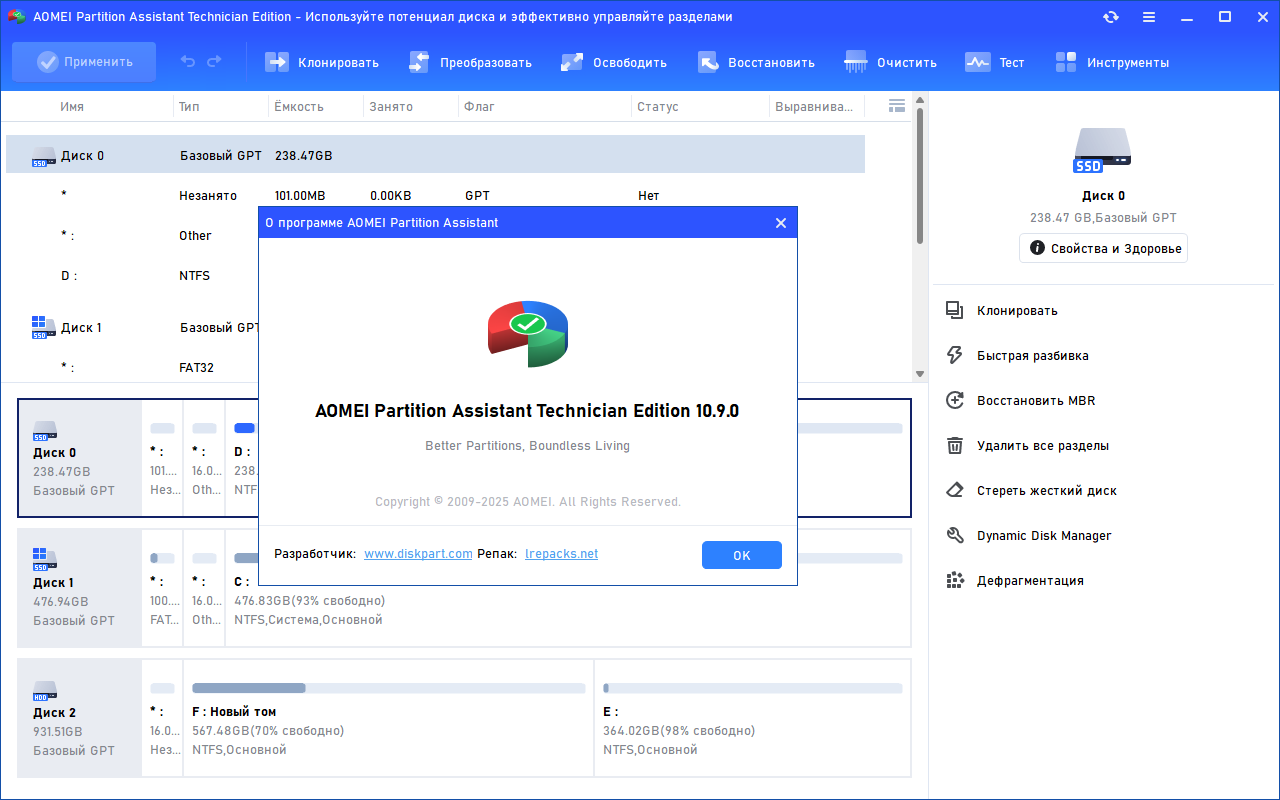Click the Клонировать toolbar icon
The width and height of the screenshot is (1280, 800).
point(276,62)
